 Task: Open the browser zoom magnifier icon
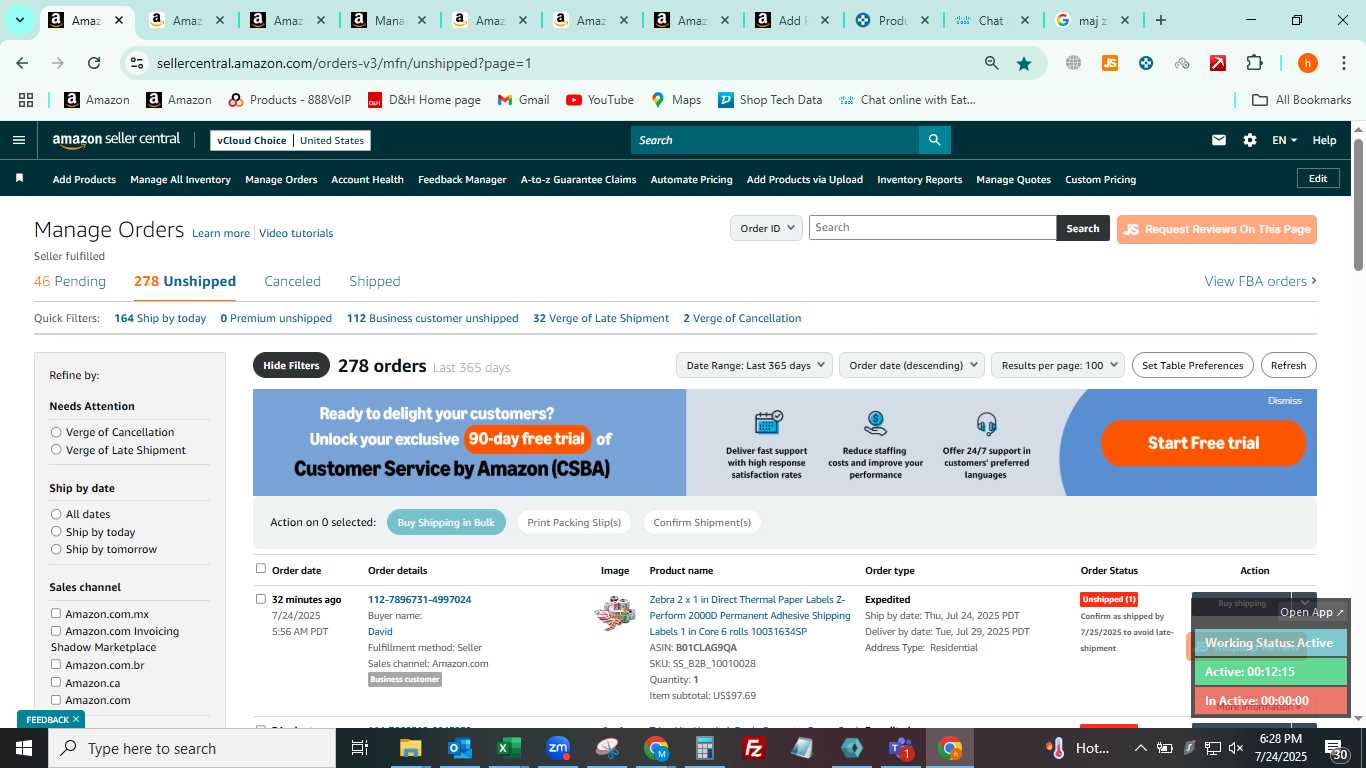point(991,63)
